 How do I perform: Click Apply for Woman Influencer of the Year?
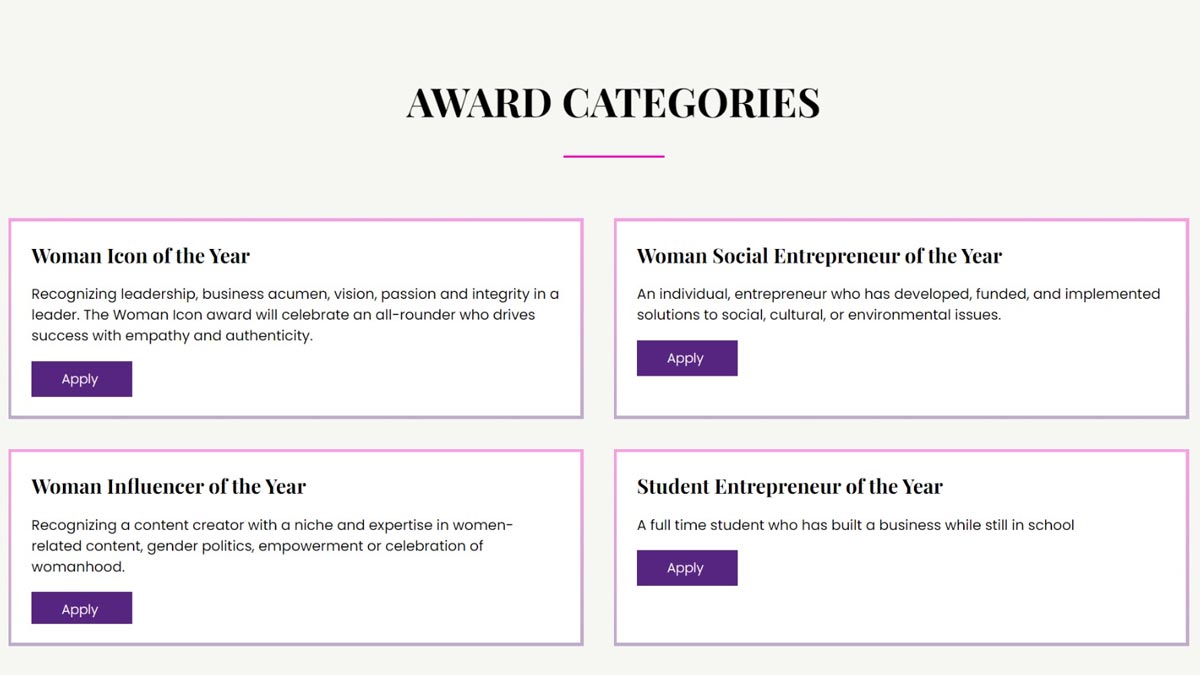[x=81, y=607]
